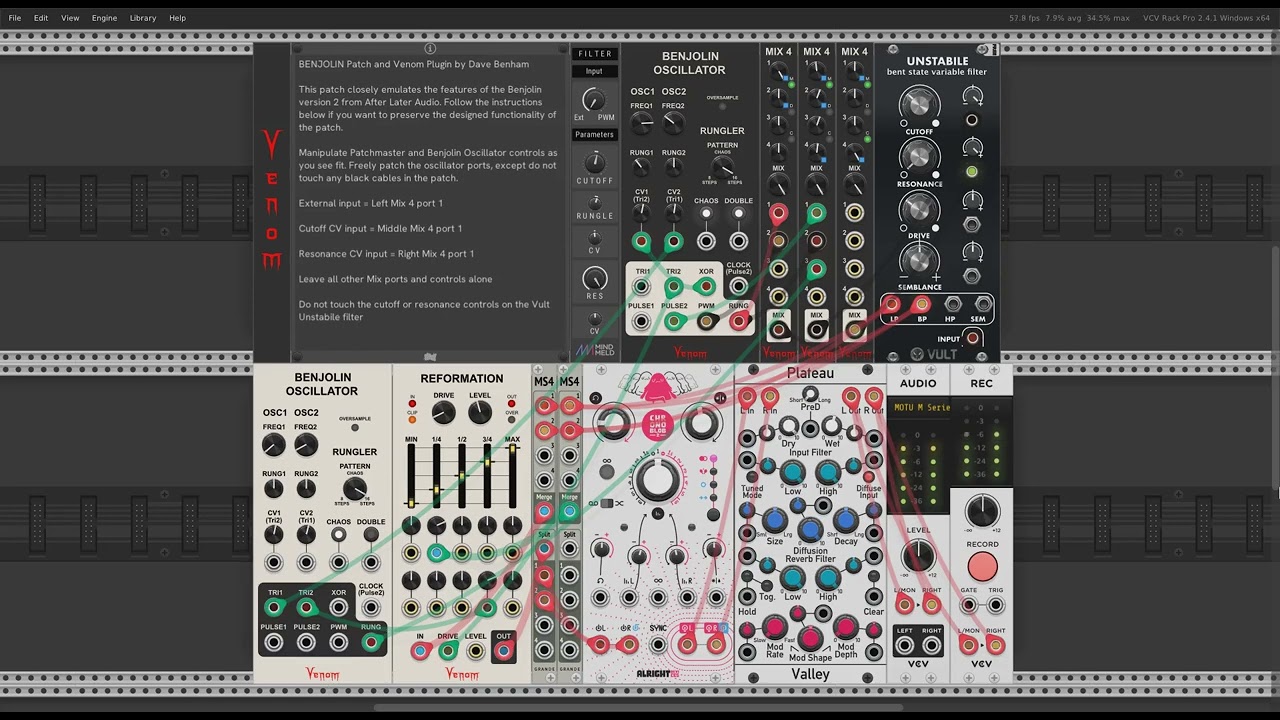Screen dimensions: 1280x720
Task: Click AUDIO module LEVEL knob
Action: click(918, 555)
